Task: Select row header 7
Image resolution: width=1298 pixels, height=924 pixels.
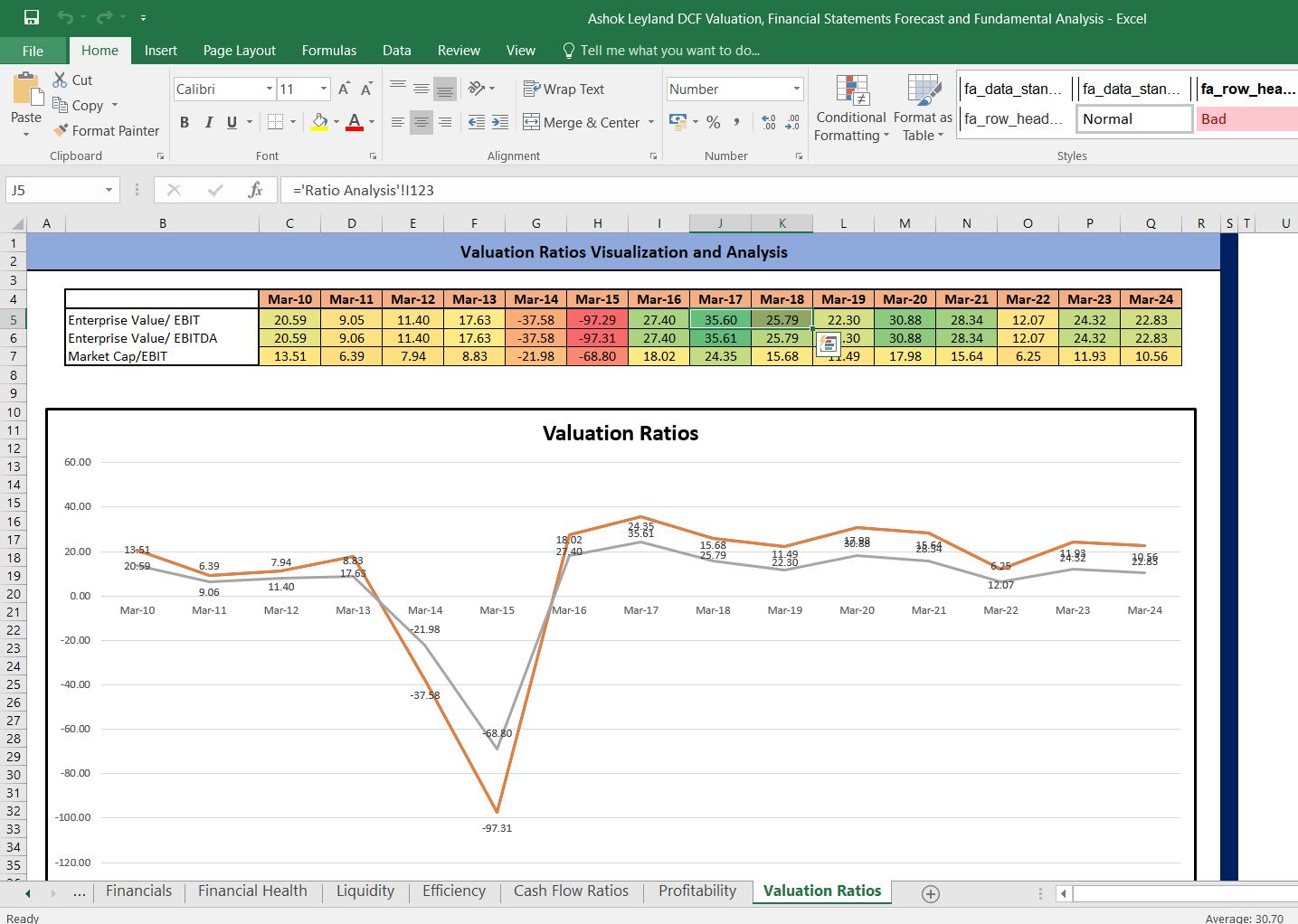Action: coord(14,356)
